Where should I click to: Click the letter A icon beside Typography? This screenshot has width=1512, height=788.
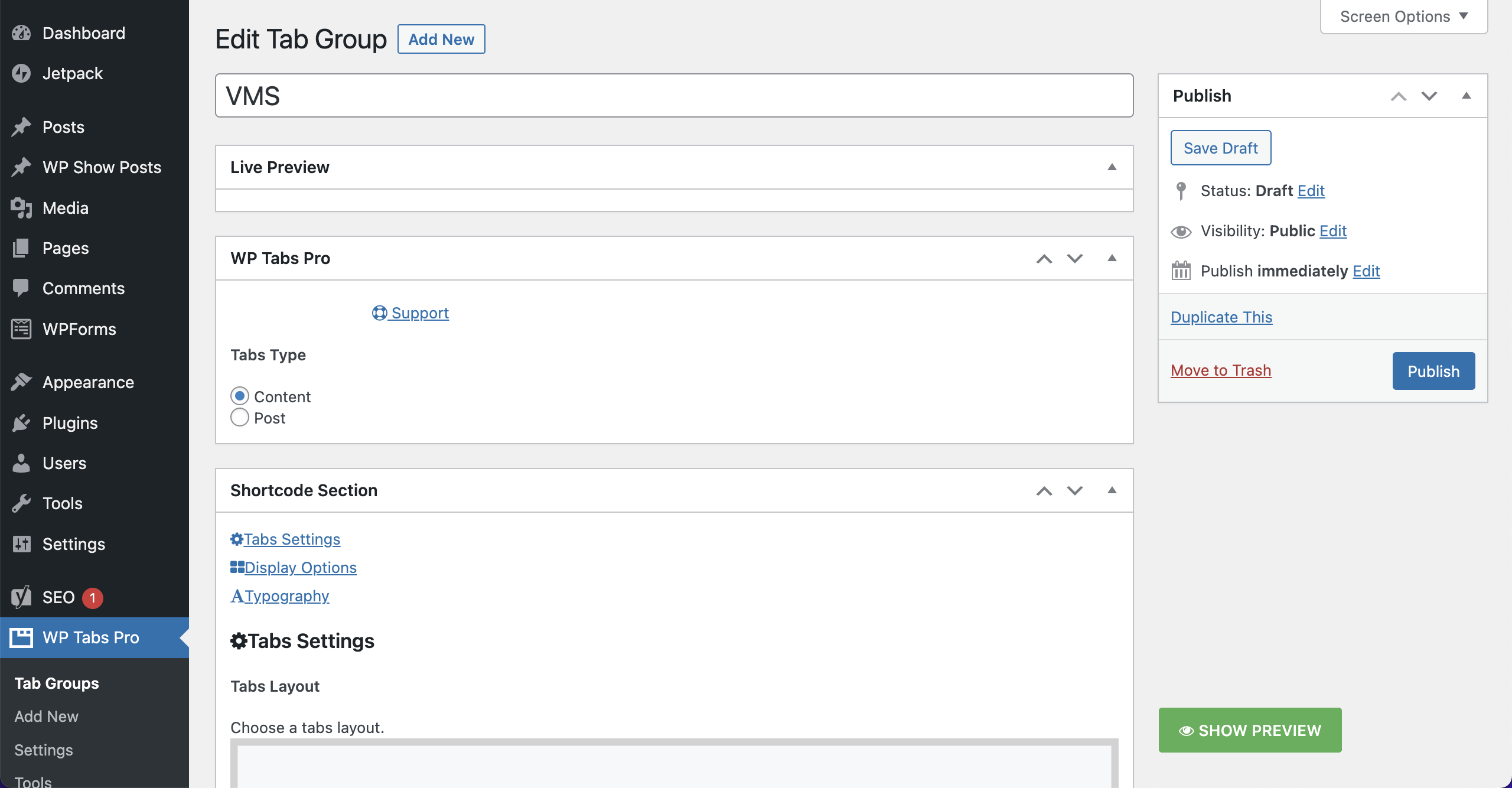point(237,595)
